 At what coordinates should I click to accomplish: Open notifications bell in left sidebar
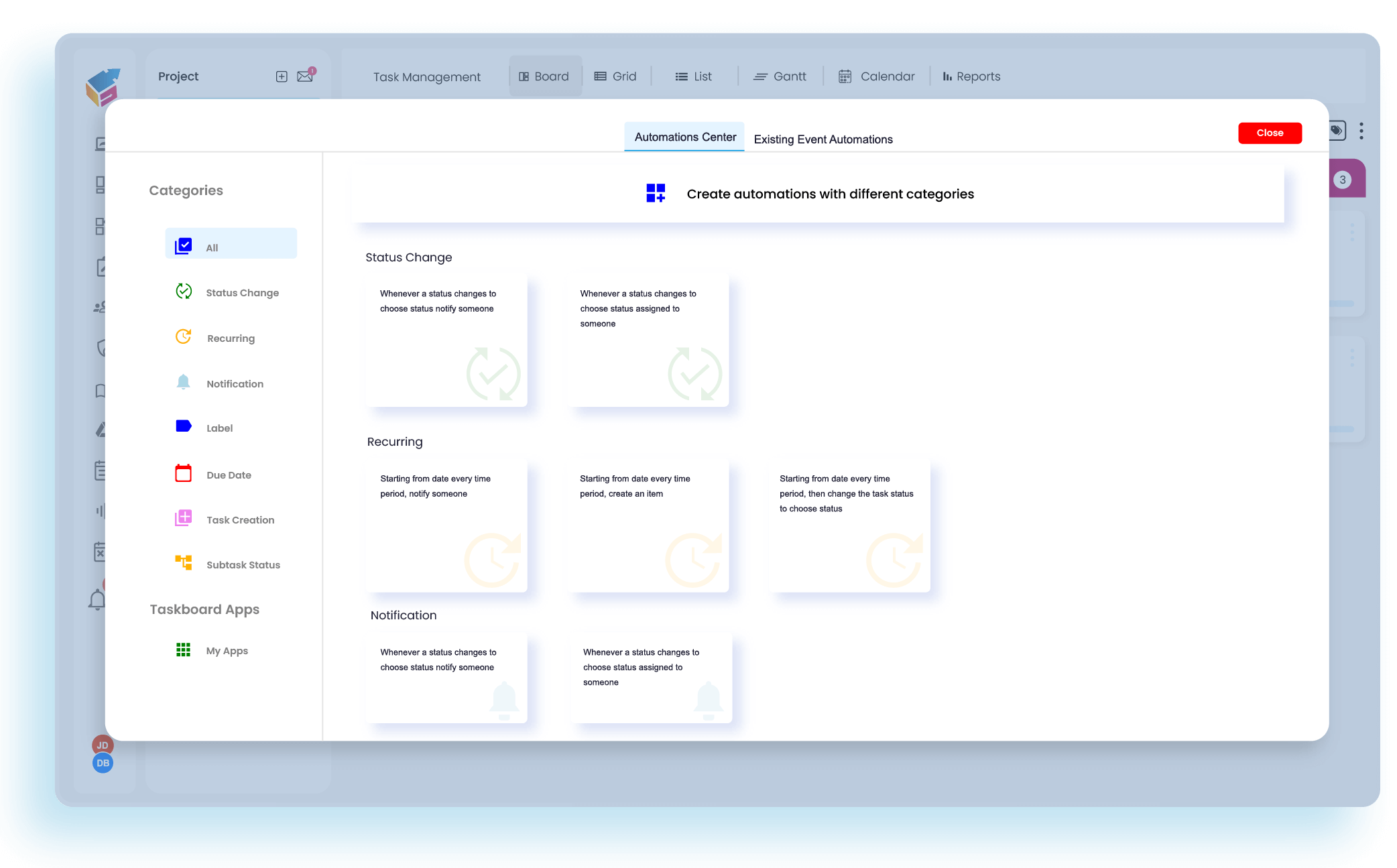99,600
